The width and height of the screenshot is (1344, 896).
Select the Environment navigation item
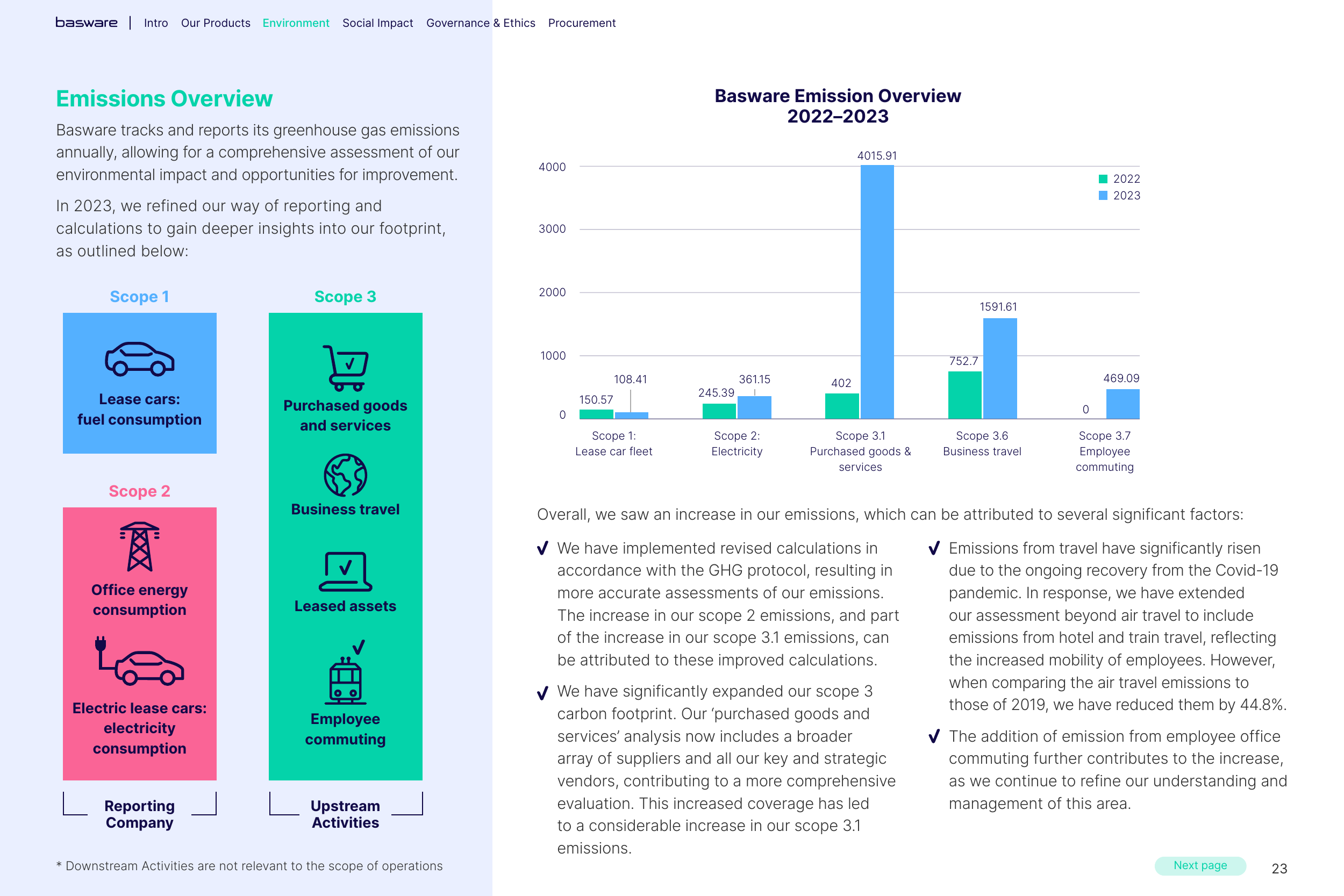296,23
